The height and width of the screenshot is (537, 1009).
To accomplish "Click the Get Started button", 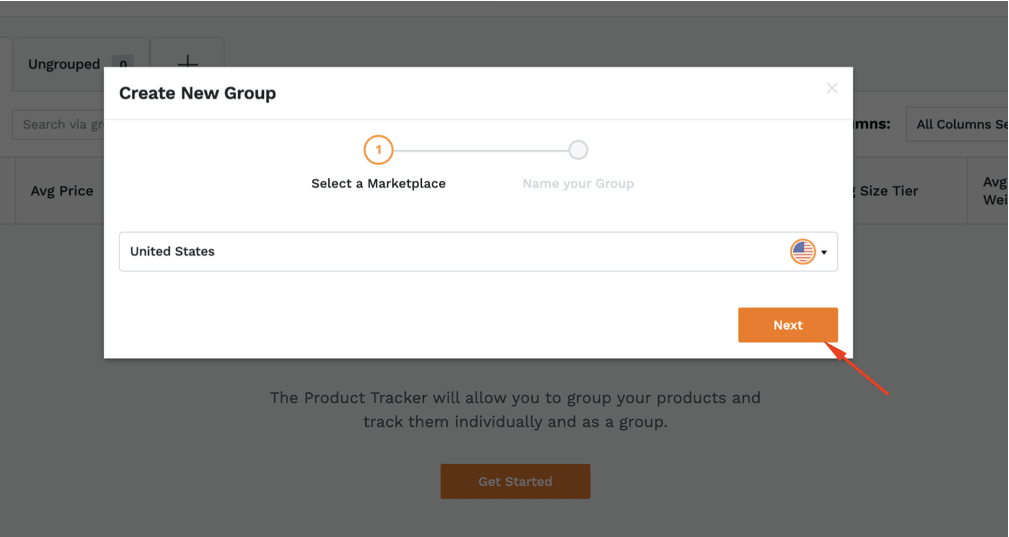I will pyautogui.click(x=515, y=481).
